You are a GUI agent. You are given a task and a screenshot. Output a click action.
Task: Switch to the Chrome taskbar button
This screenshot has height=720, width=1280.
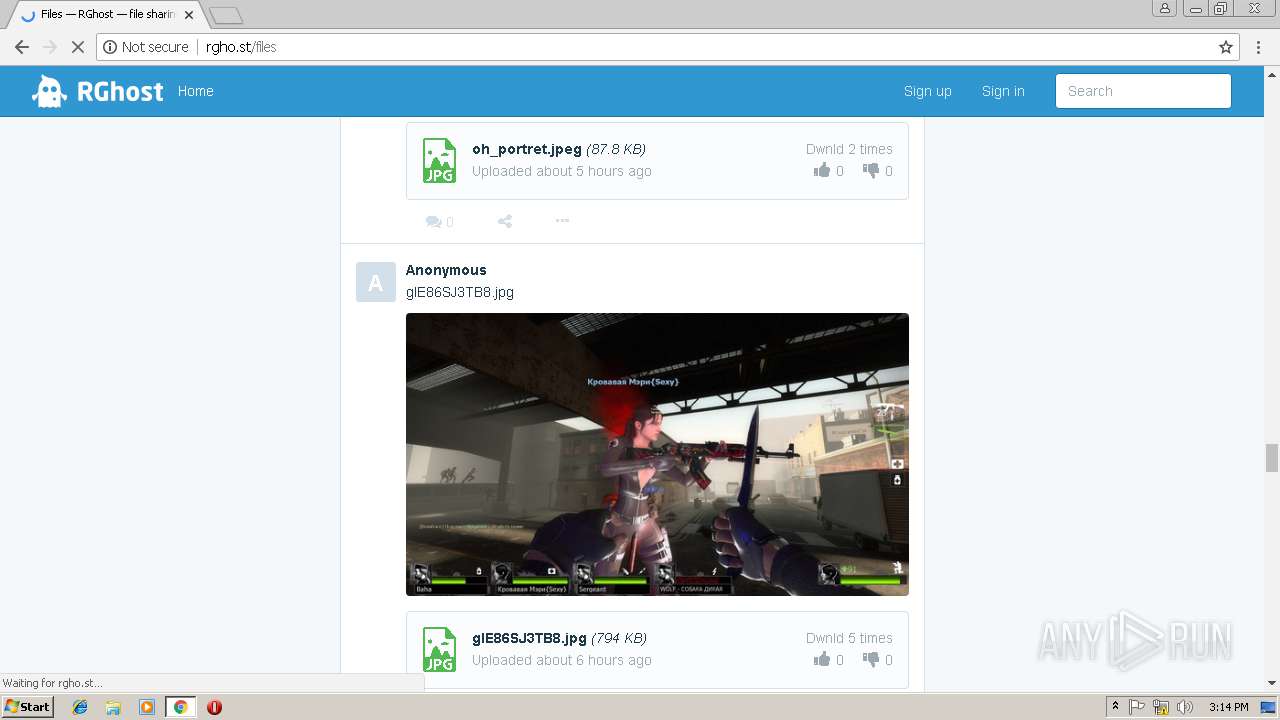tap(180, 707)
